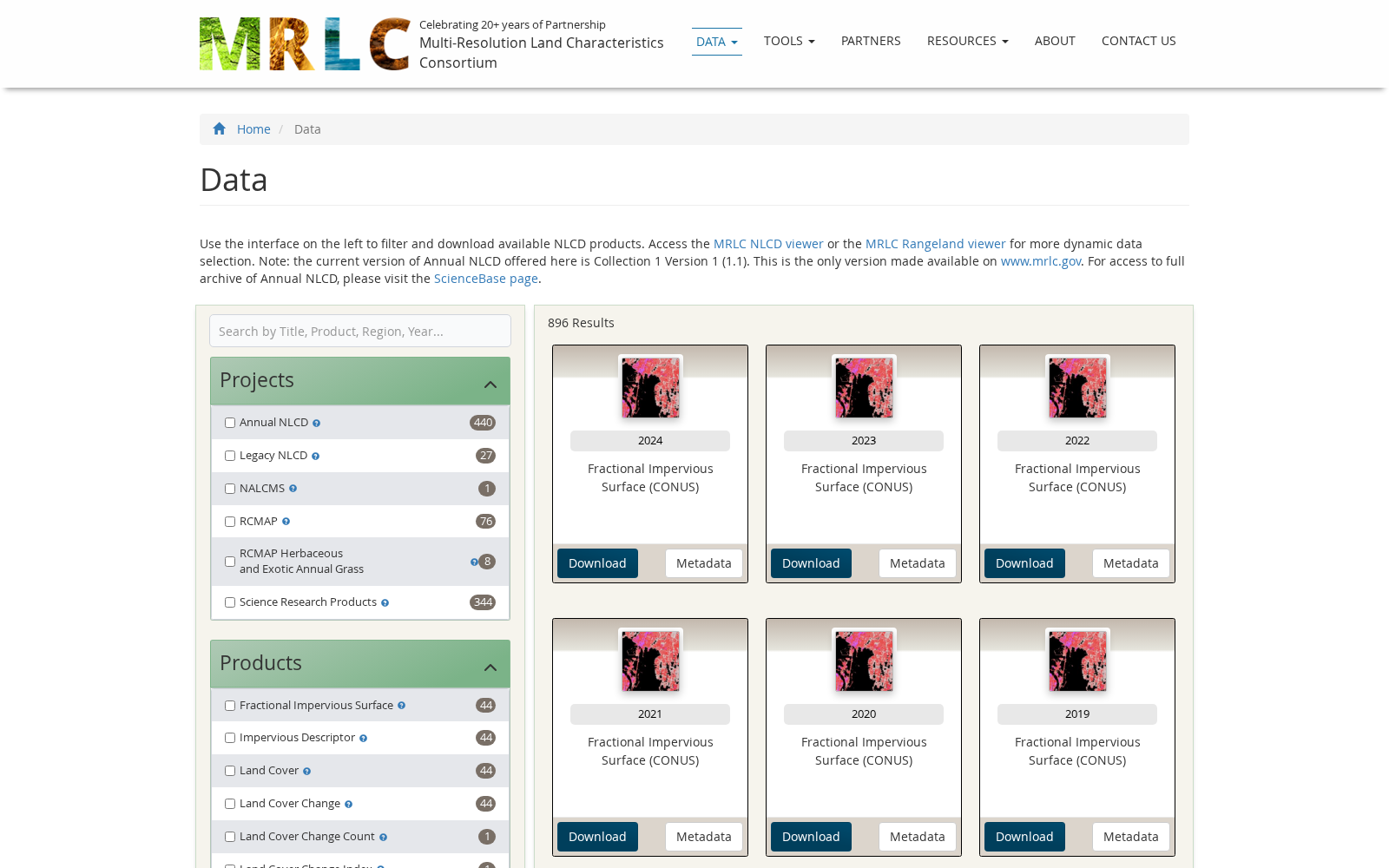Image resolution: width=1389 pixels, height=868 pixels.
Task: Check the Land Cover product filter
Action: coord(230,771)
